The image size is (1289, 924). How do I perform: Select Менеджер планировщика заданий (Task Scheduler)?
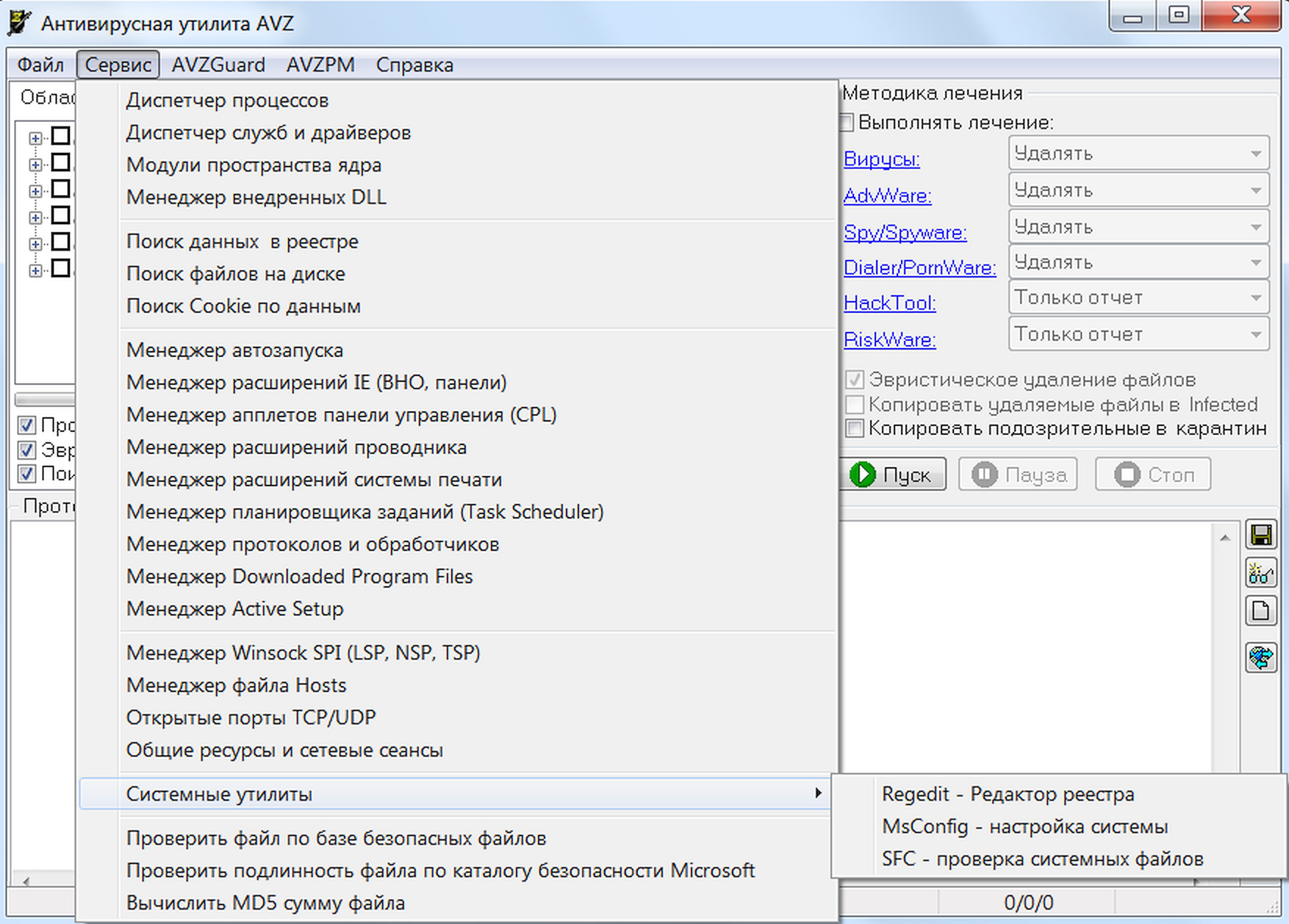pos(457,511)
